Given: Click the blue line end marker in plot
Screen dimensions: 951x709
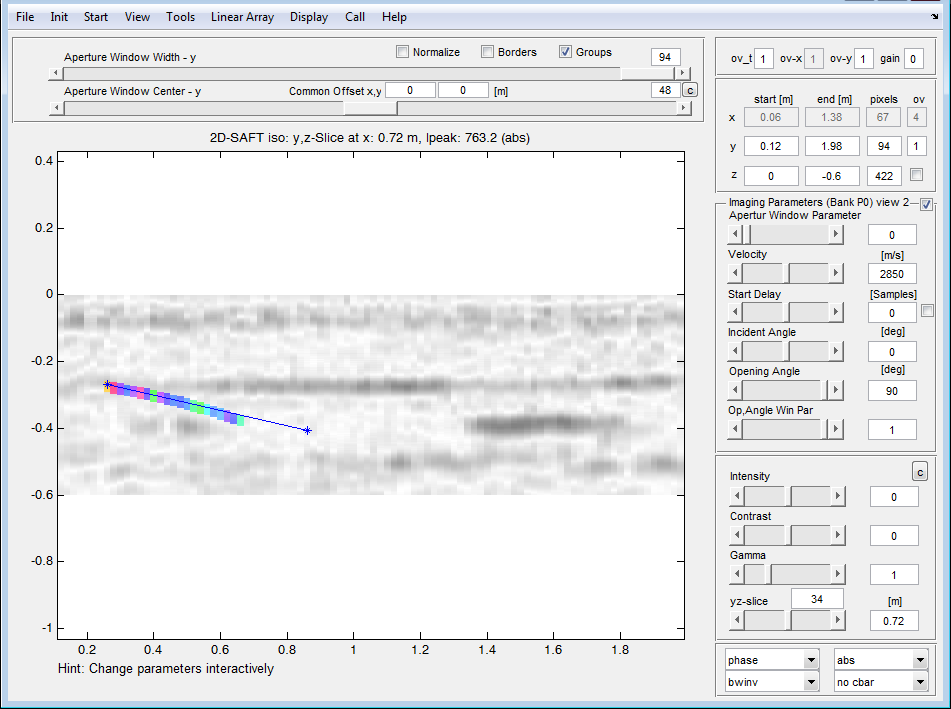Looking at the screenshot, I should click(307, 431).
